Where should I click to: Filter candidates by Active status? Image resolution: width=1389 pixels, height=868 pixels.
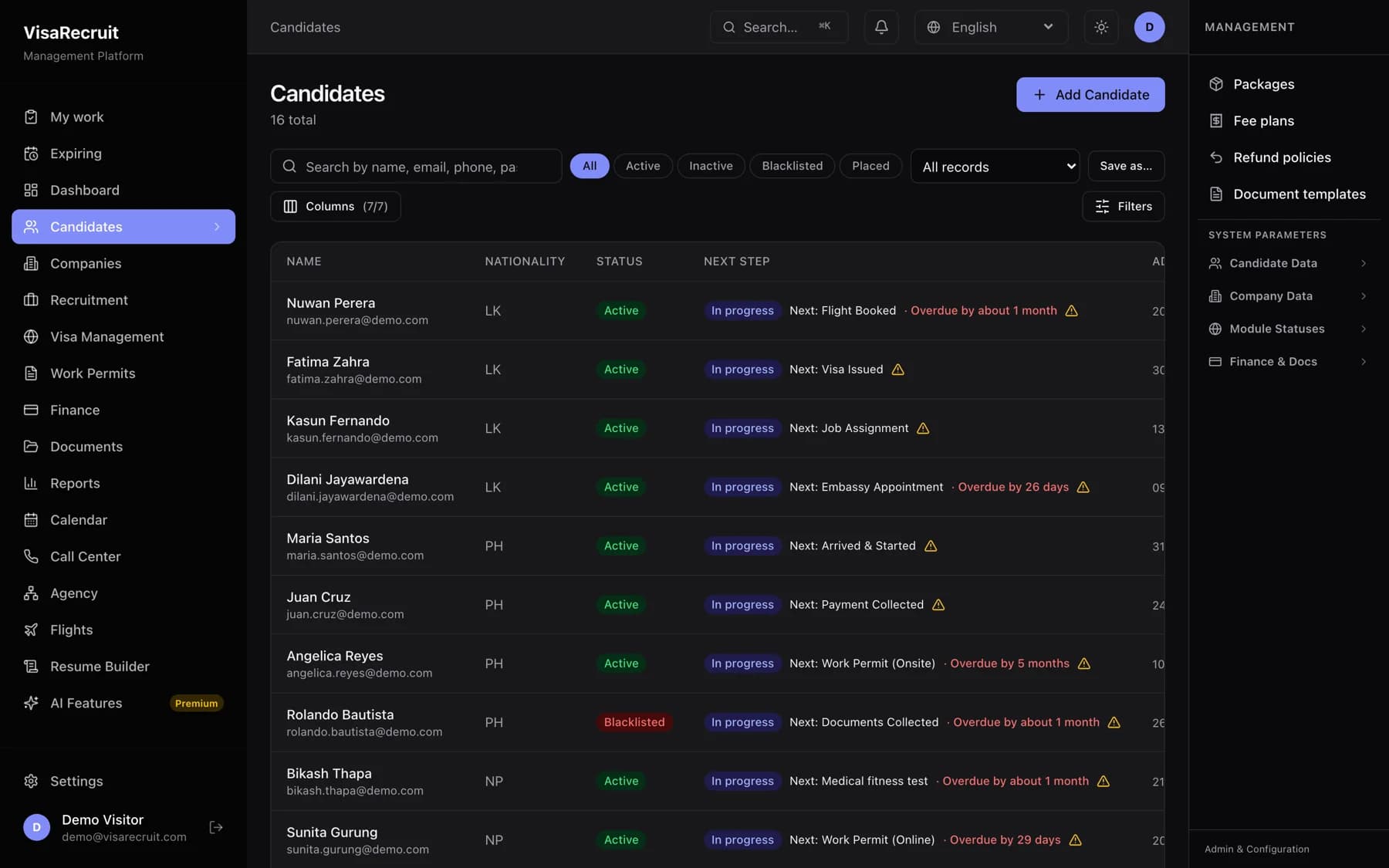click(x=643, y=166)
